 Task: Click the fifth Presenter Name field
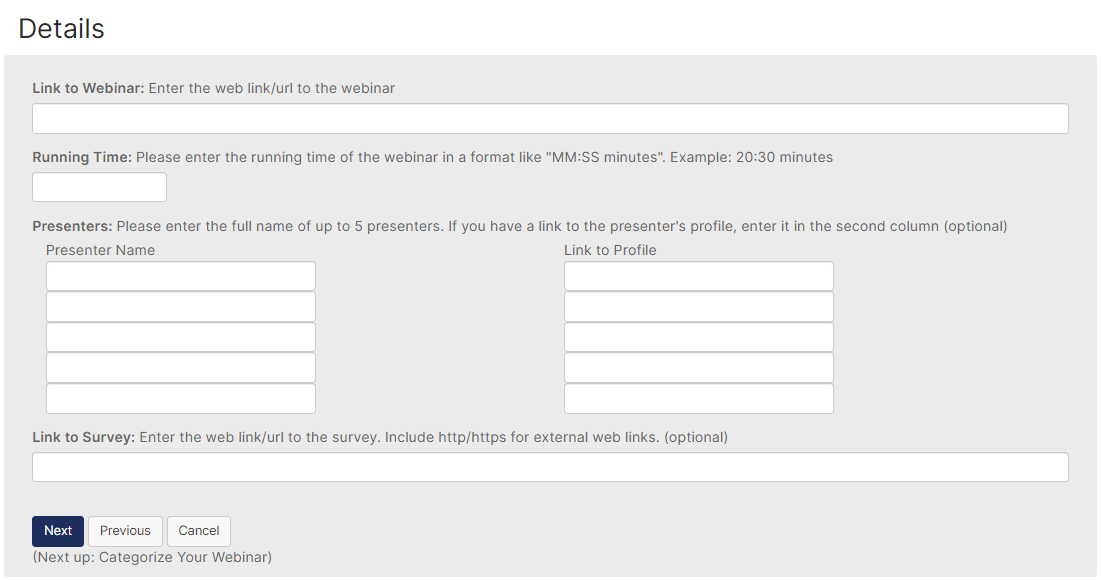pos(181,399)
